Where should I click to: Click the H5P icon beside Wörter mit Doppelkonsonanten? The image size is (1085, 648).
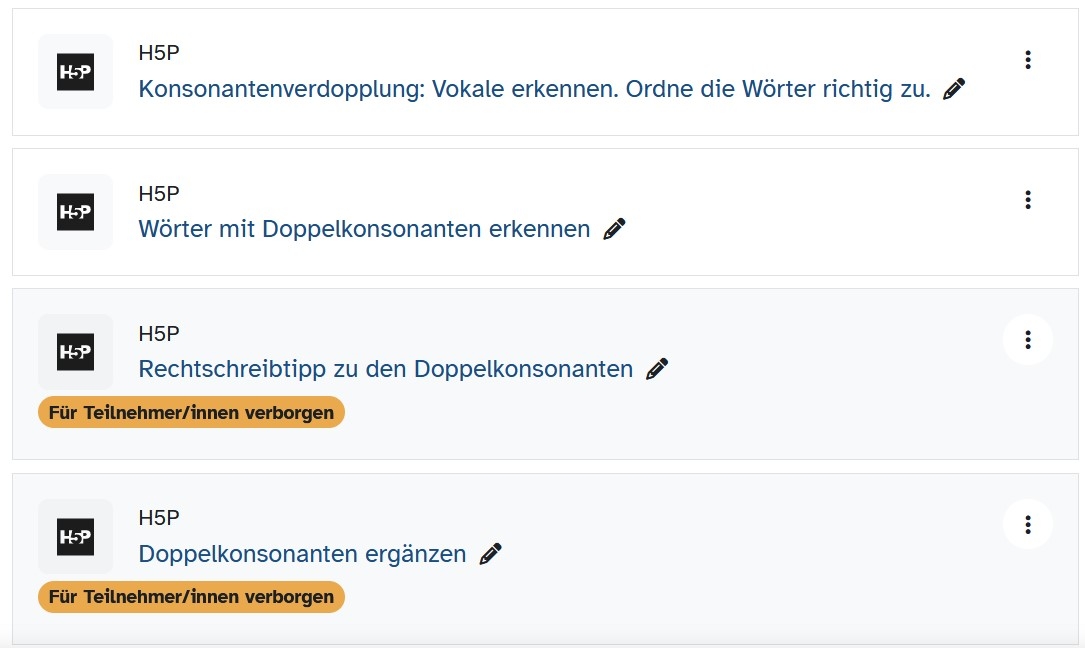[x=75, y=212]
